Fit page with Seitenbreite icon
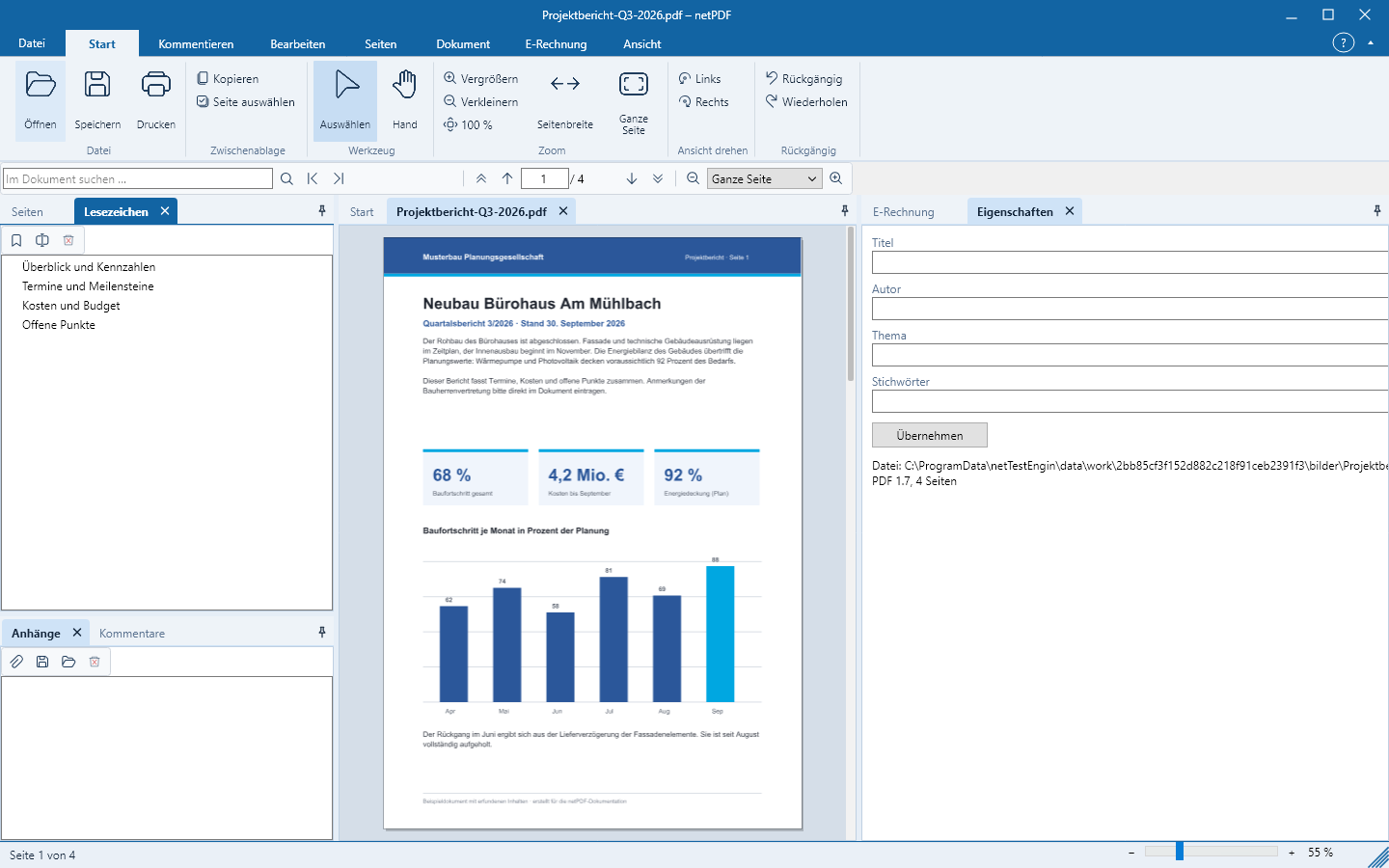This screenshot has height=868, width=1389. [565, 99]
